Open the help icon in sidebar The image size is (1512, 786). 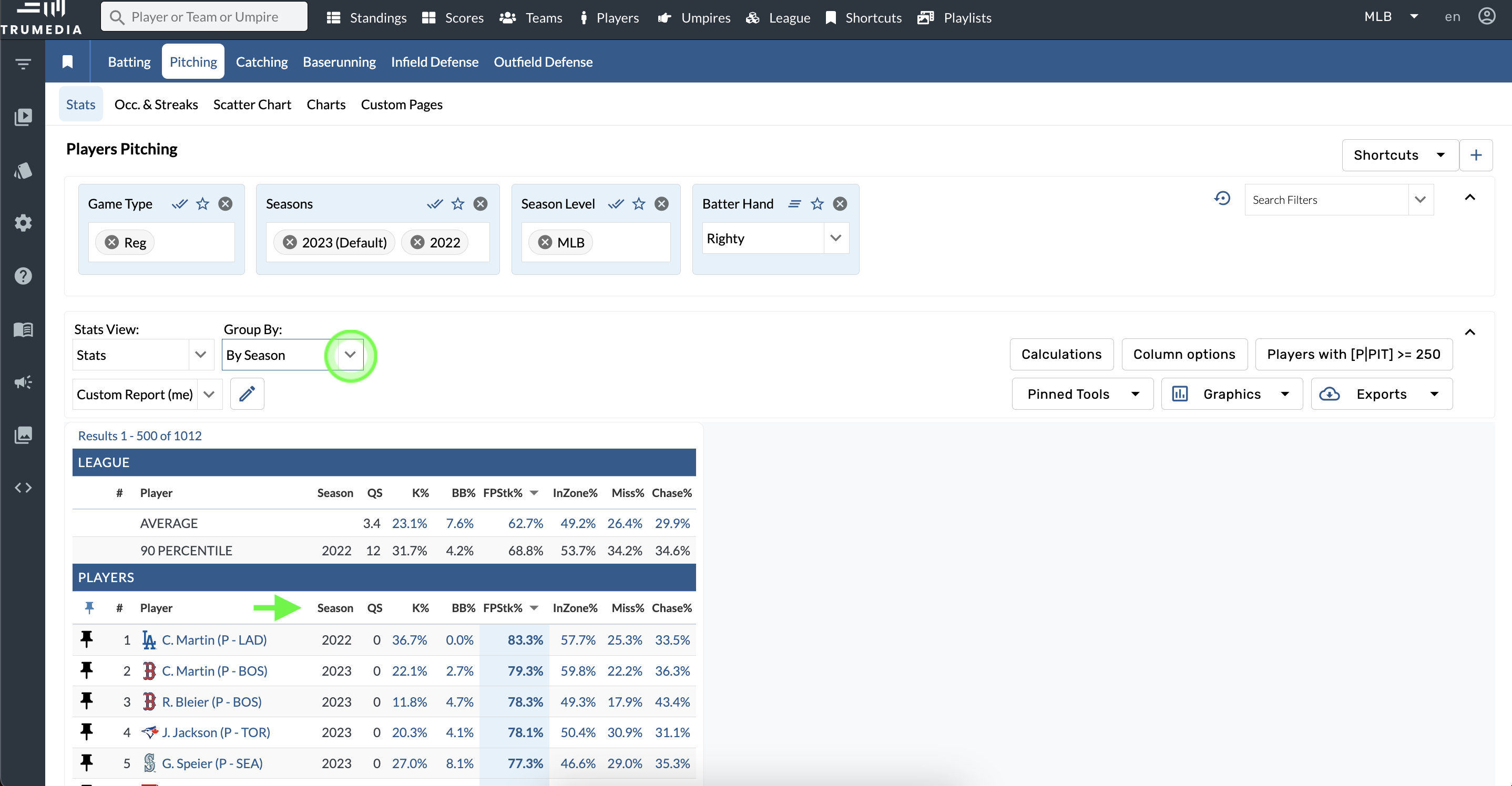tap(24, 276)
